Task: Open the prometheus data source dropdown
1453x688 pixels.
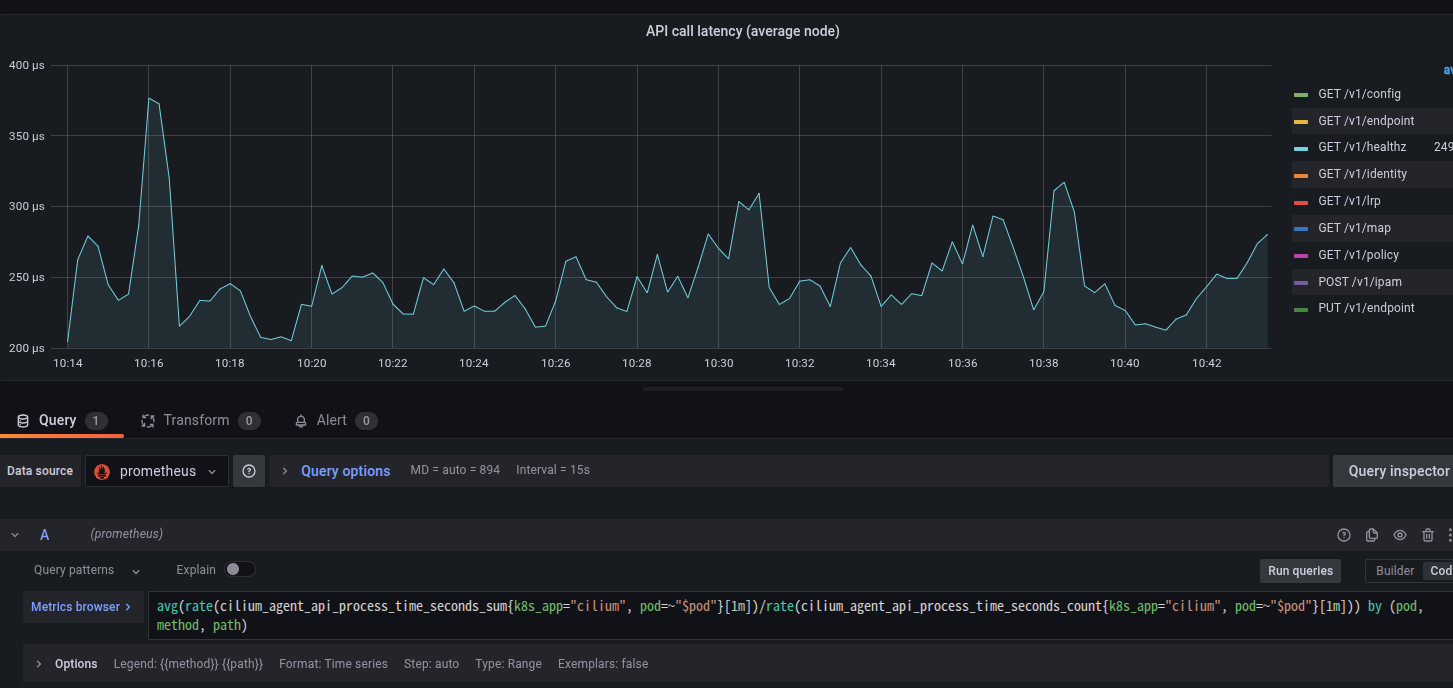Action: click(157, 471)
